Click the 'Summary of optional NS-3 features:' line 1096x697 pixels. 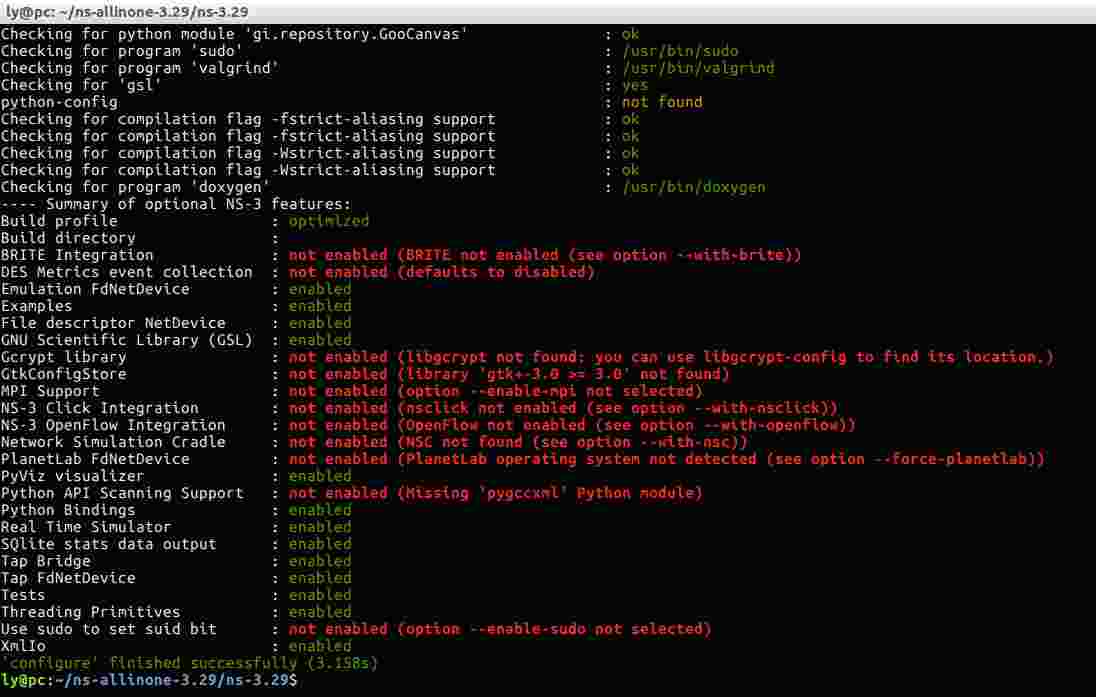click(x=175, y=204)
